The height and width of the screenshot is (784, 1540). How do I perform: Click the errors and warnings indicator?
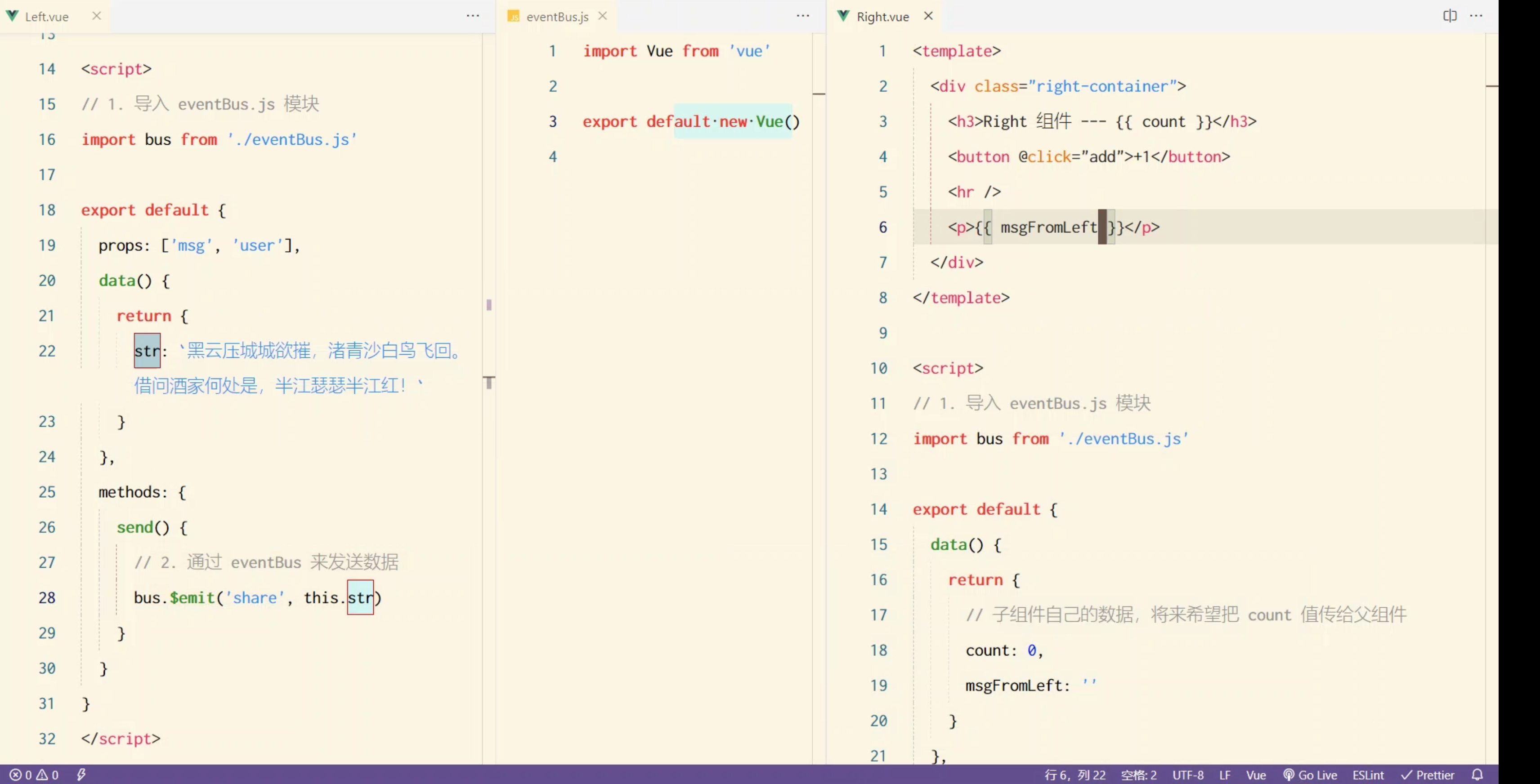click(34, 775)
